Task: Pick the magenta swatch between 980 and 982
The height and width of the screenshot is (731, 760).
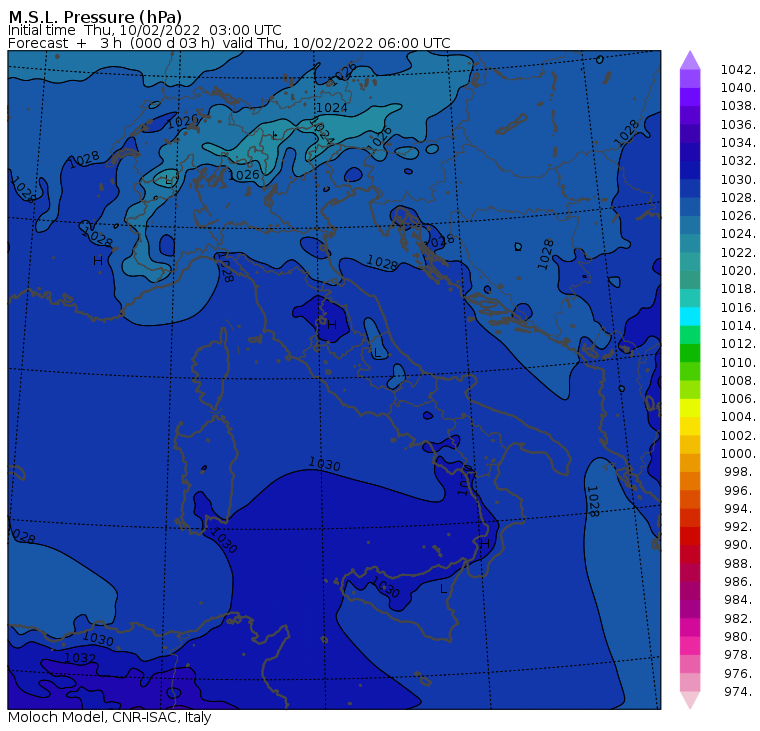Action: pyautogui.click(x=690, y=627)
